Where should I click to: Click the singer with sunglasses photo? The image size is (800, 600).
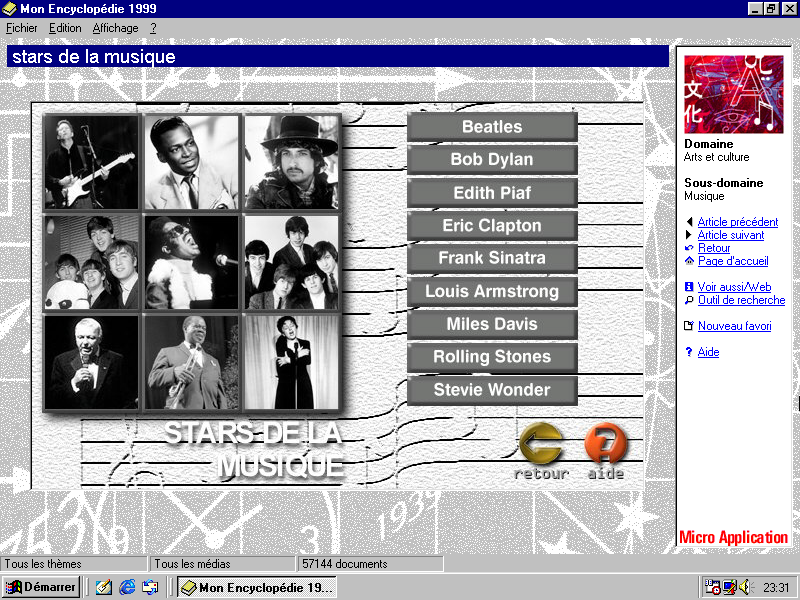tap(191, 262)
